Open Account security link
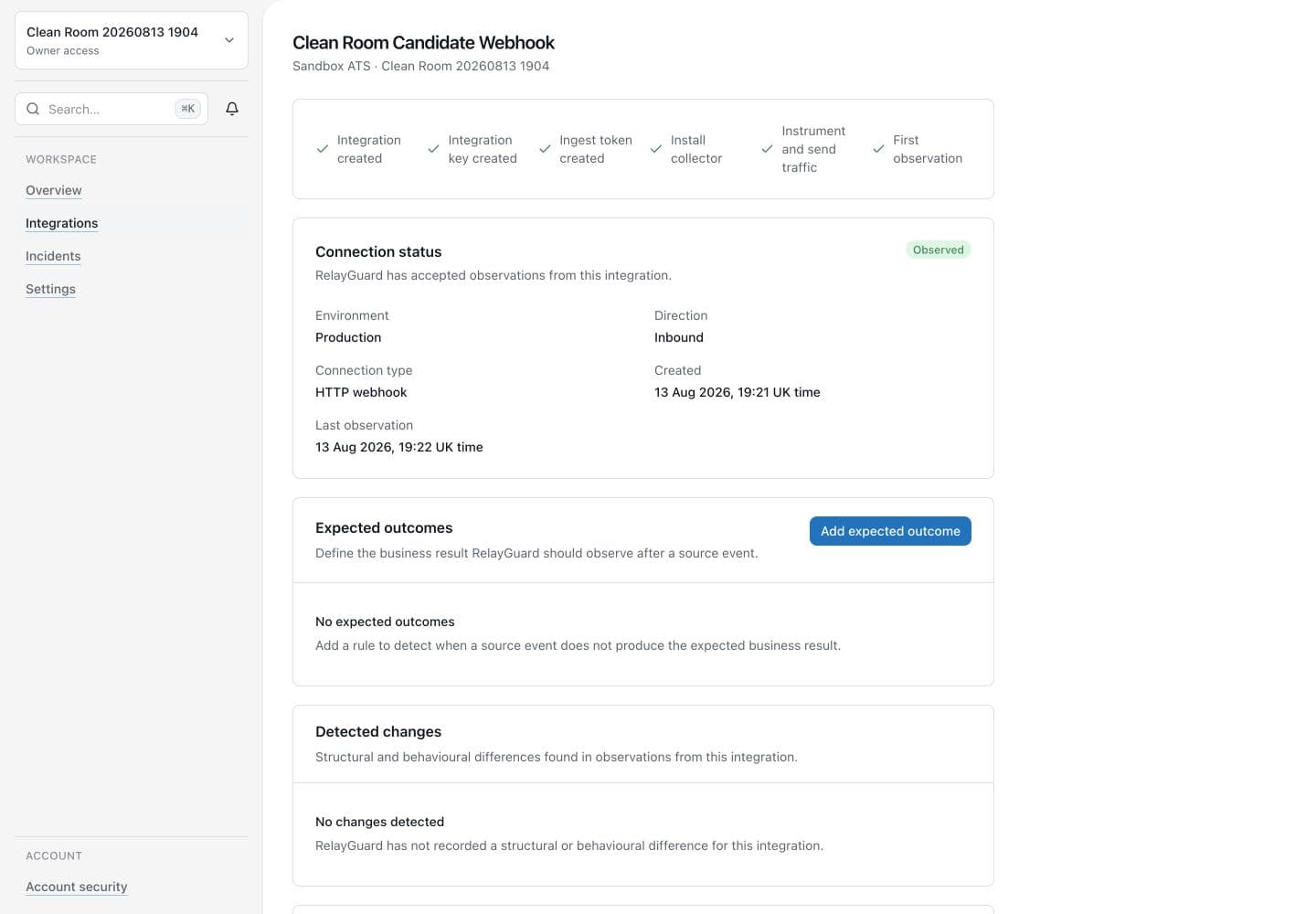 (77, 887)
